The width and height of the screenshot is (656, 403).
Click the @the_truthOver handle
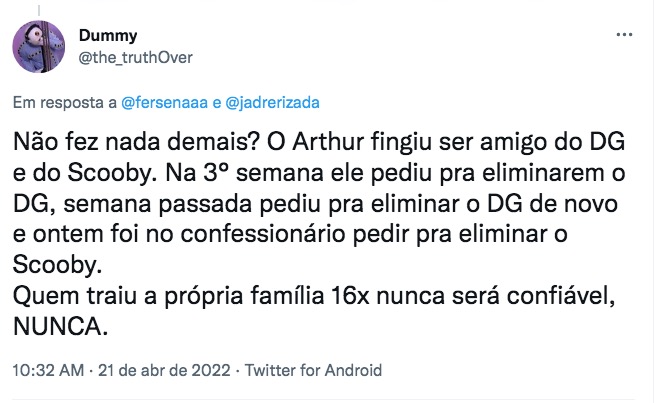coord(135,57)
